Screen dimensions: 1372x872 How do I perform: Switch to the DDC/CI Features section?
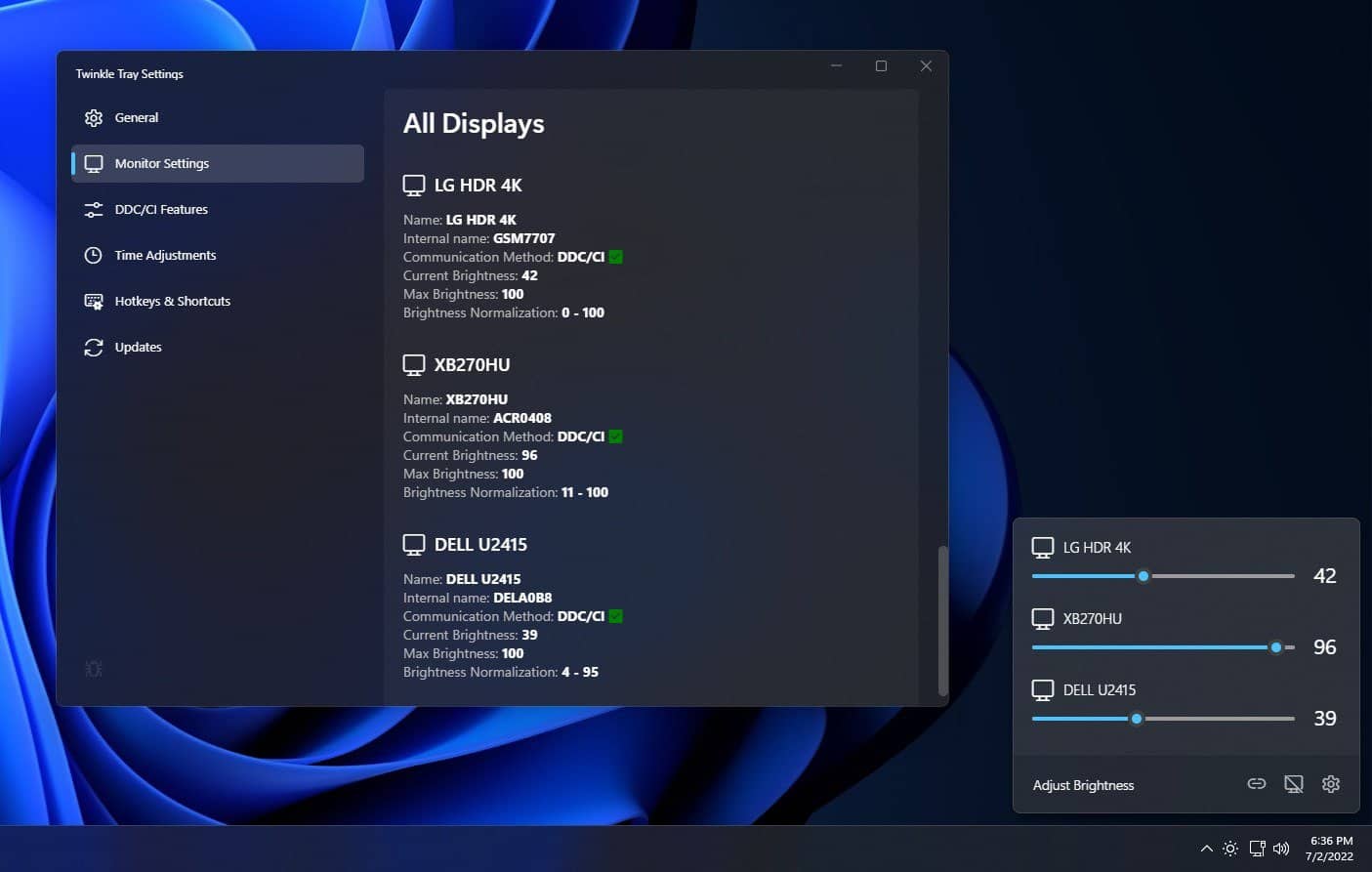pyautogui.click(x=160, y=209)
